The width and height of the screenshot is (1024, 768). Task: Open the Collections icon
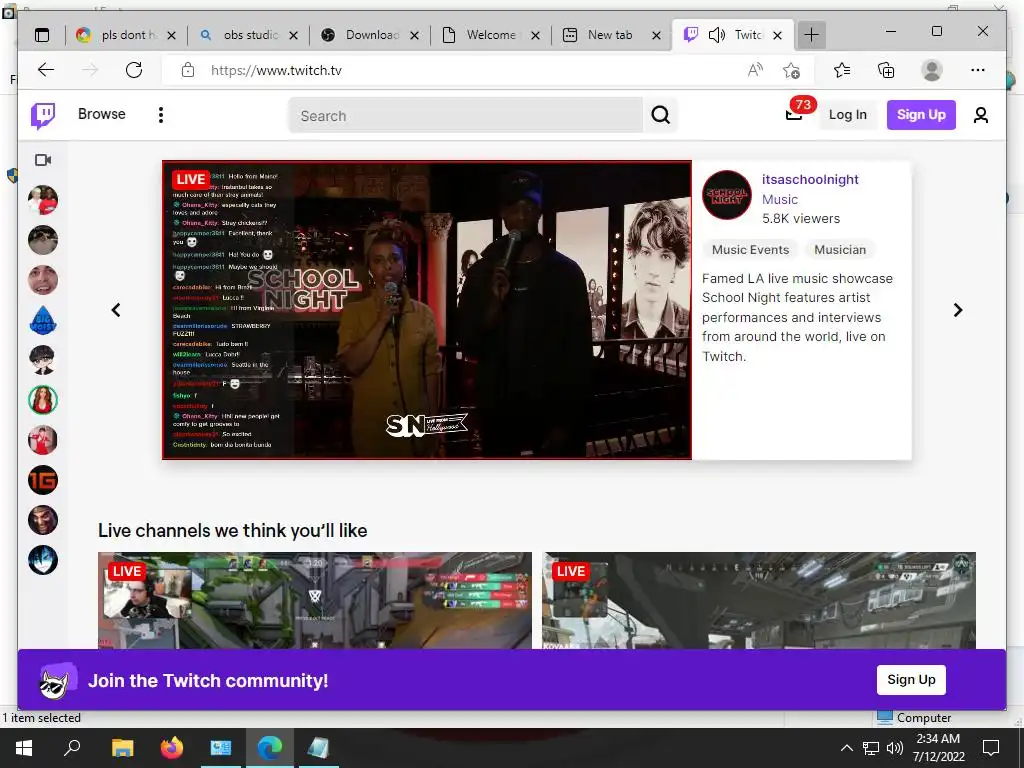(x=886, y=70)
